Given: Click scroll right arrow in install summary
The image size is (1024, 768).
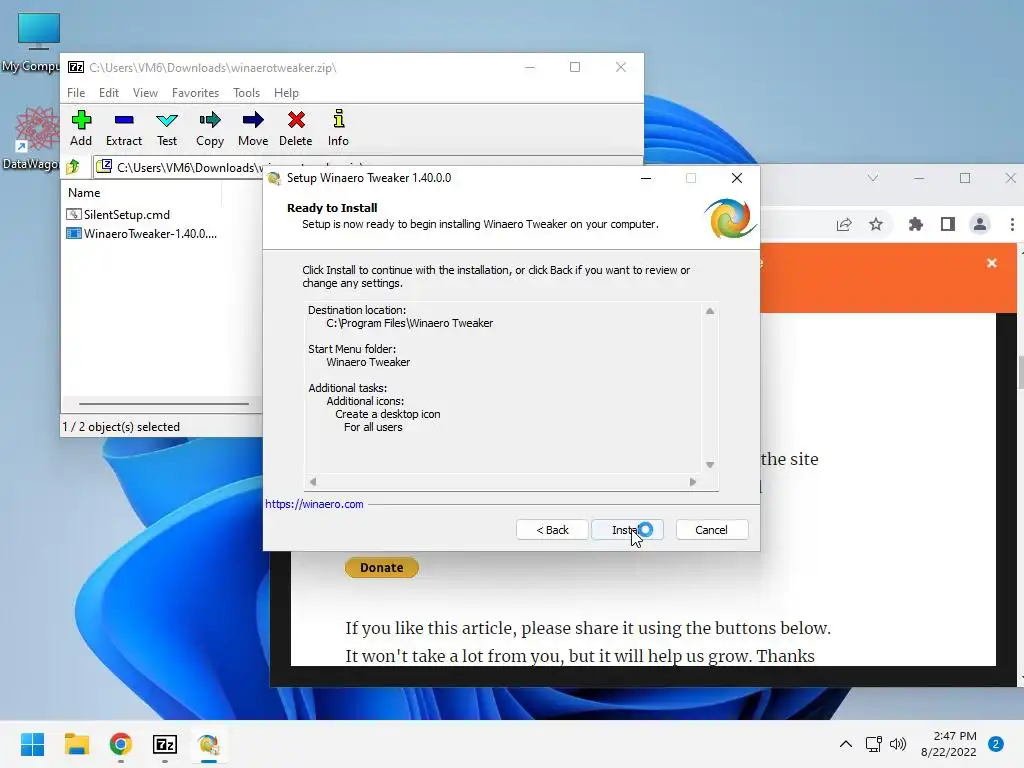Looking at the screenshot, I should click(x=693, y=482).
